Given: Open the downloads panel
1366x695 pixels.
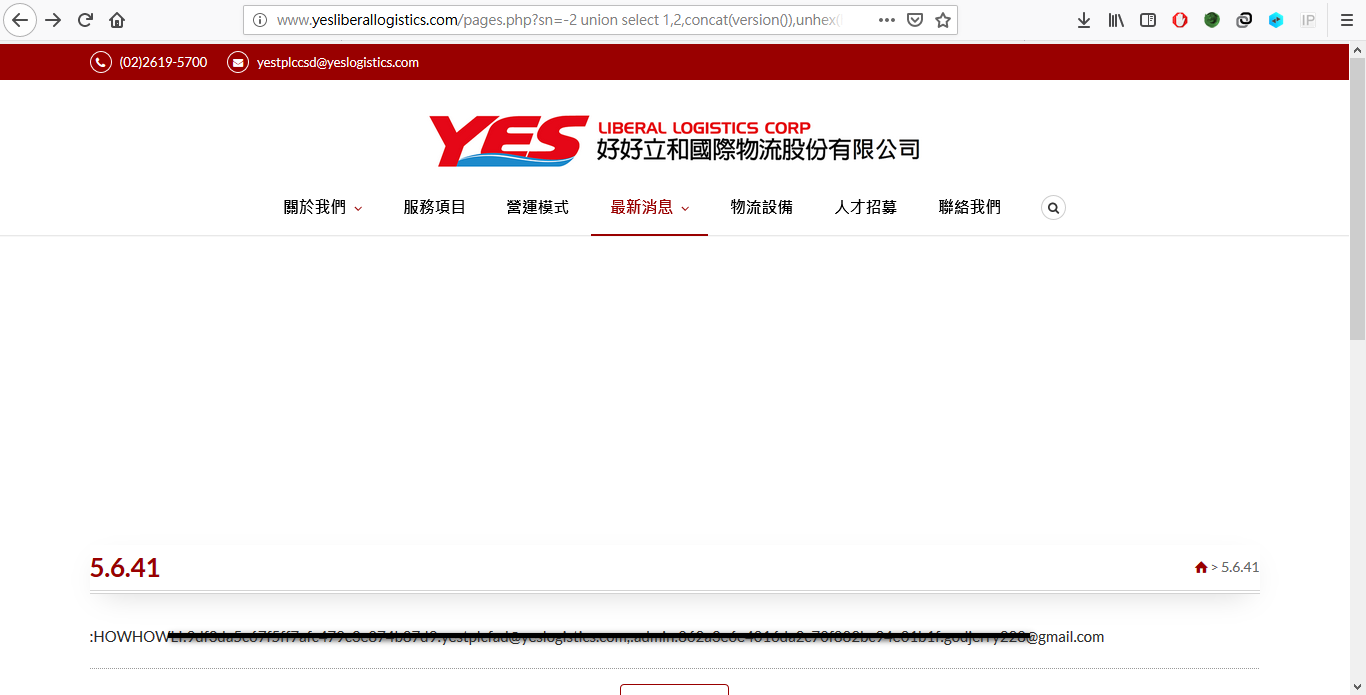Looking at the screenshot, I should tap(1084, 20).
